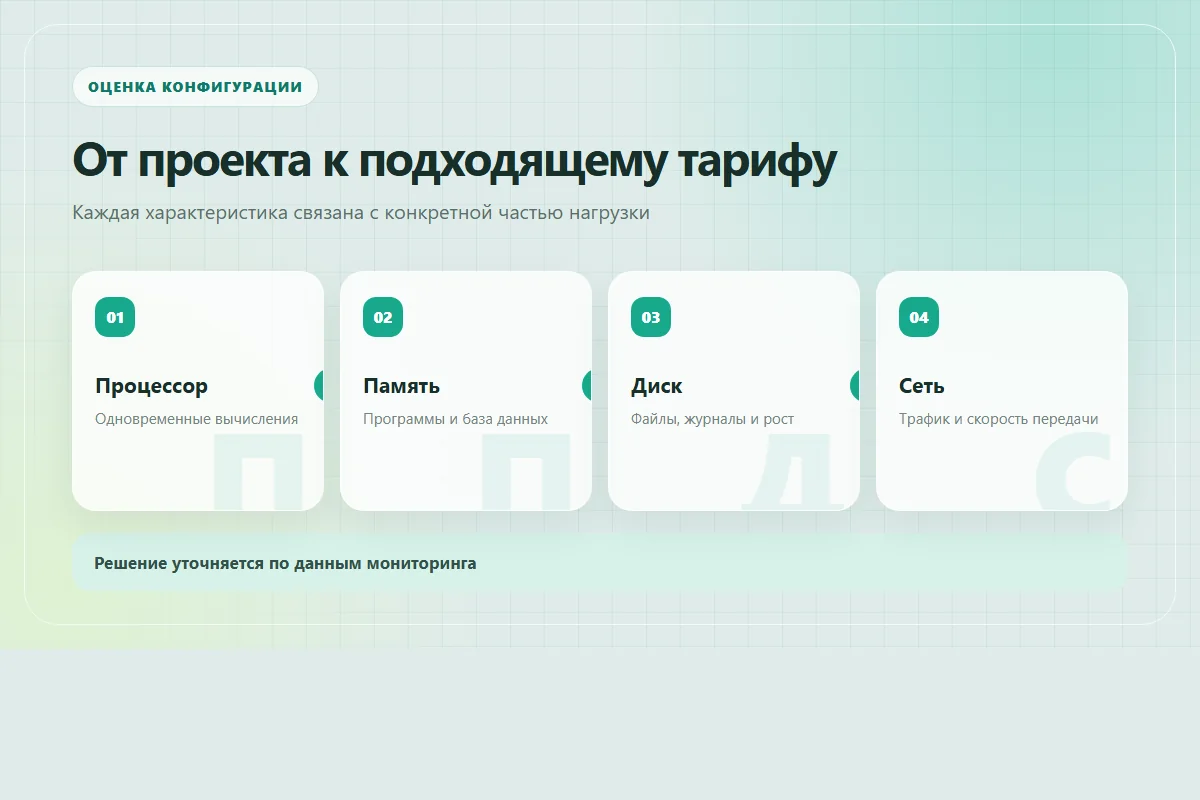Click the 01 number badge
The width and height of the screenshot is (1200, 800).
coord(115,317)
